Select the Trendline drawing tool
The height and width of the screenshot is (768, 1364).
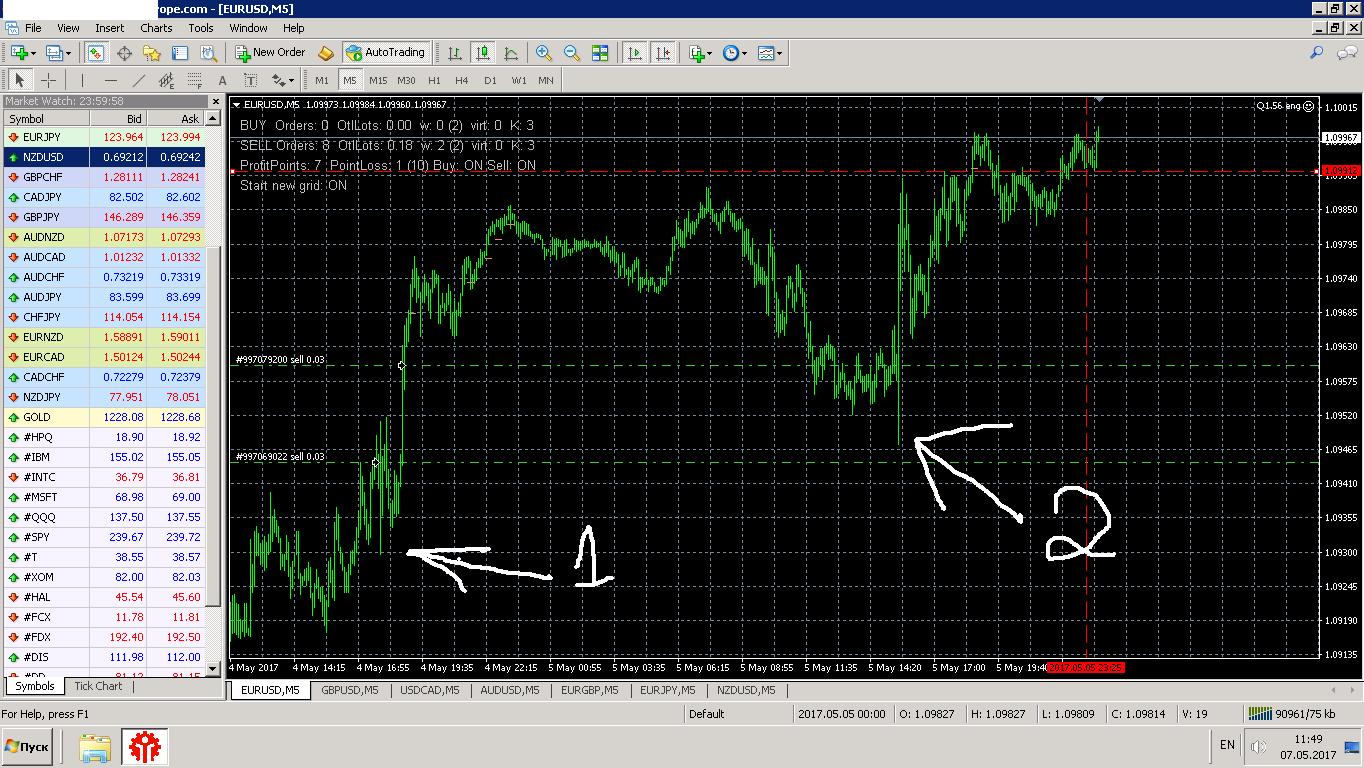pyautogui.click(x=138, y=80)
